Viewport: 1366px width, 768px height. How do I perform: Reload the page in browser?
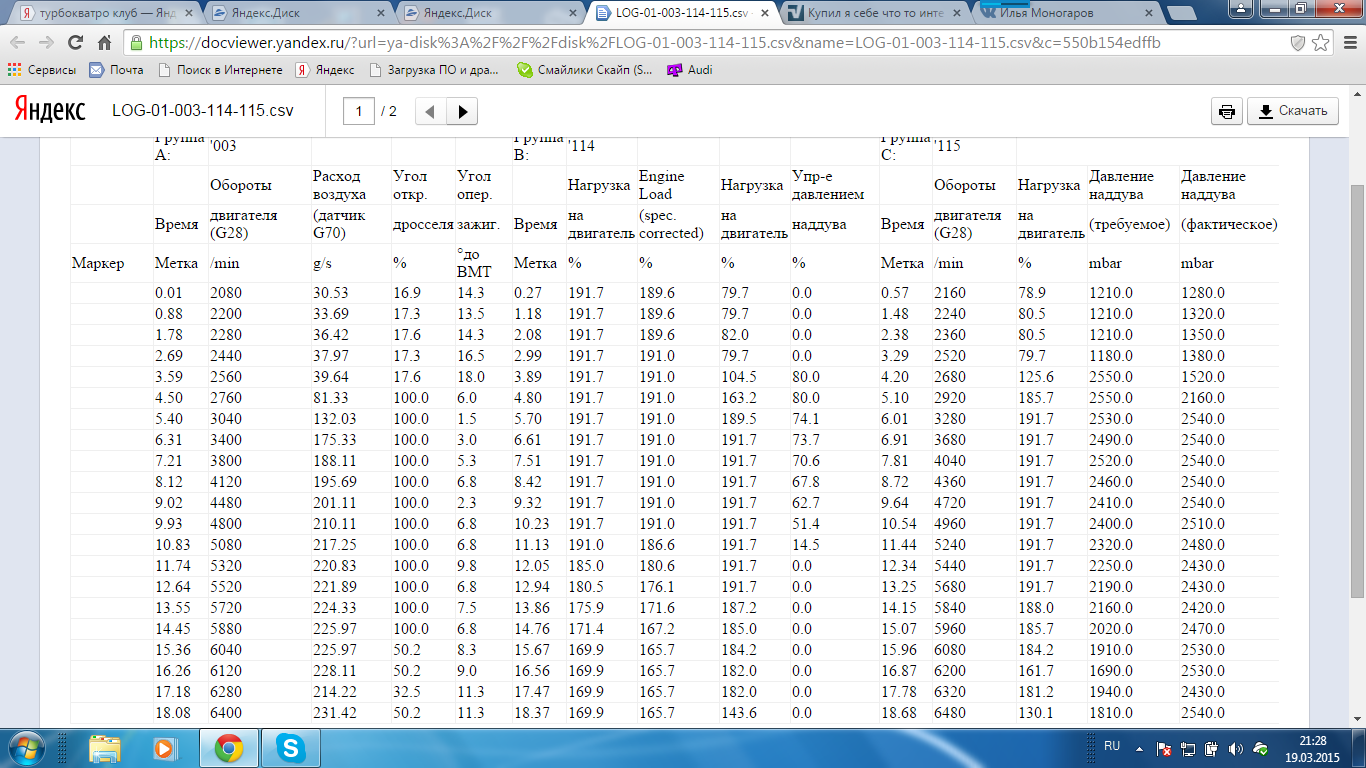pyautogui.click(x=75, y=43)
